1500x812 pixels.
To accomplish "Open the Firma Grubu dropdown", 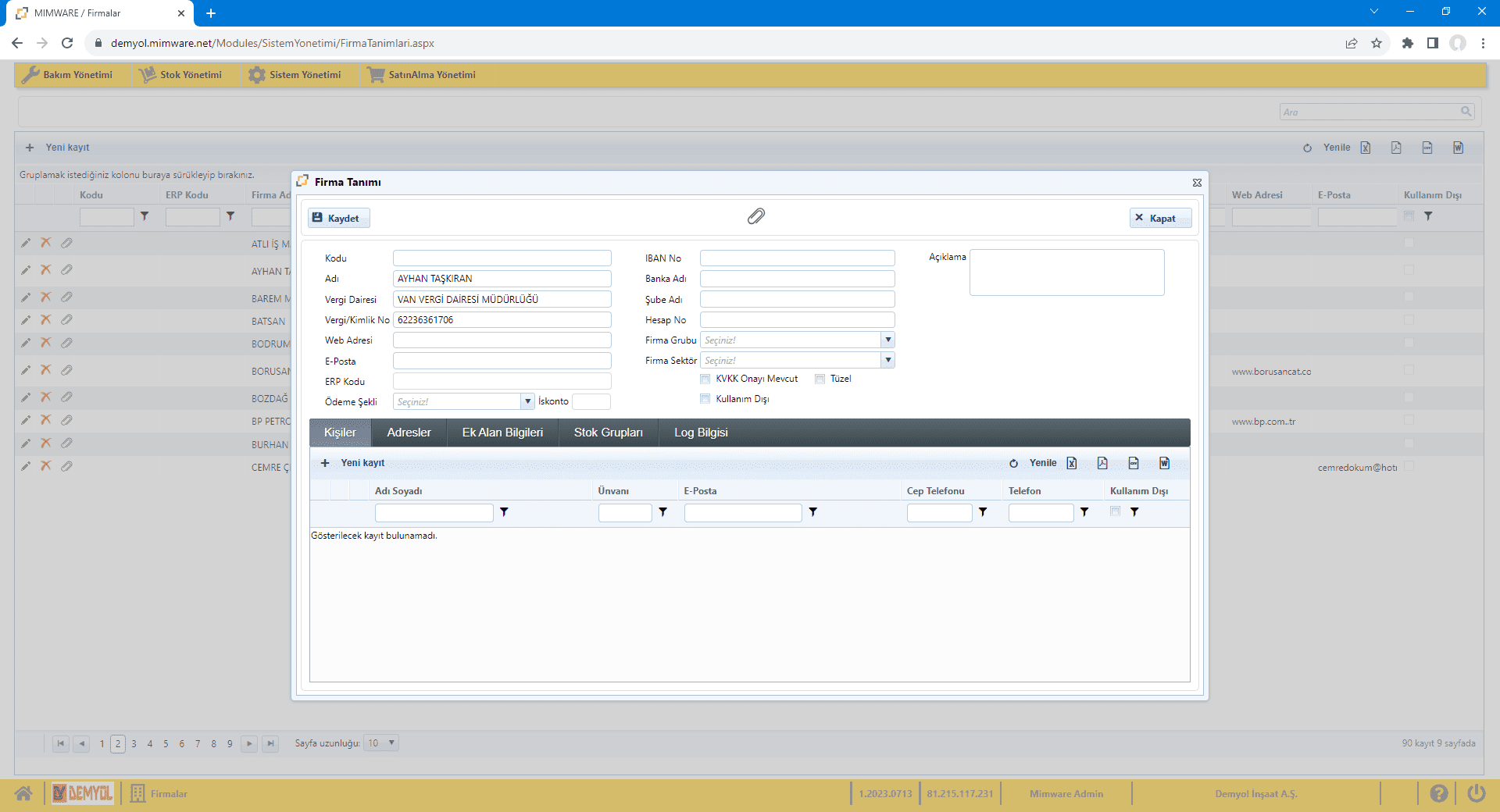I will [x=887, y=340].
